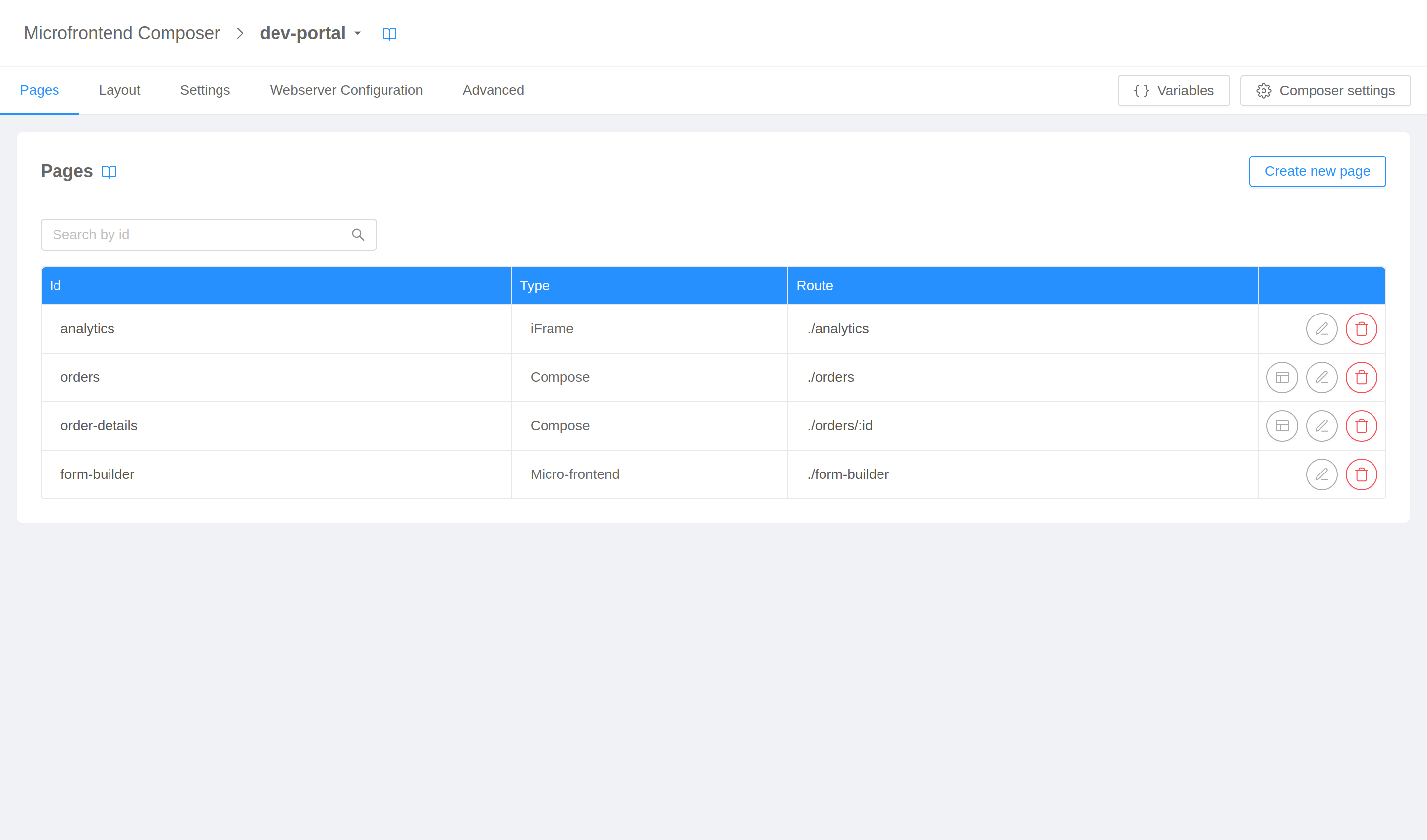Screen dimensions: 1427x840
Task: Edit the analytics page entry
Action: click(1321, 329)
